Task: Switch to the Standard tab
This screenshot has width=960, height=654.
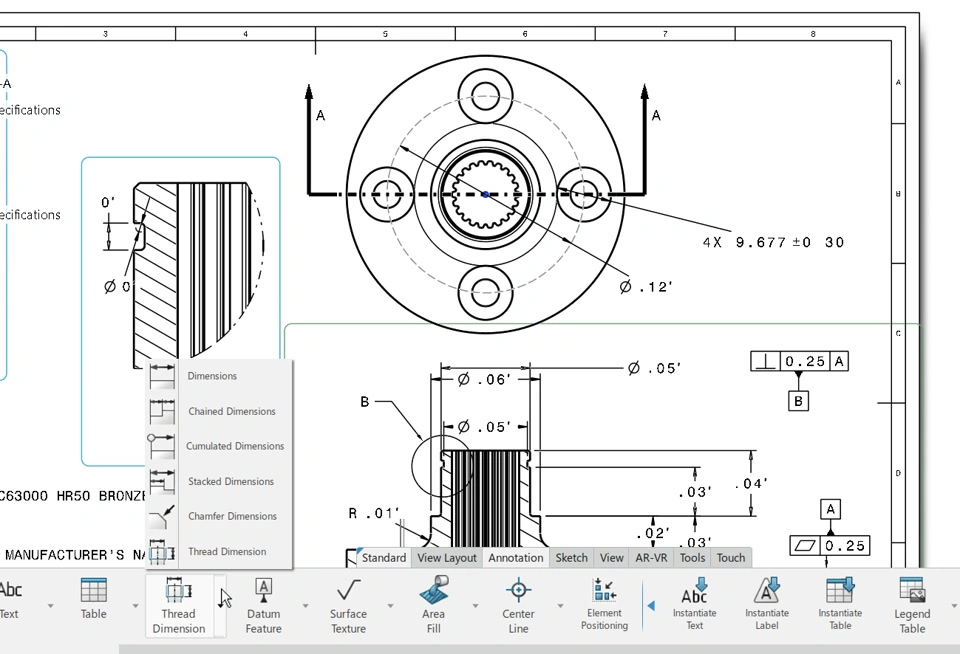Action: pyautogui.click(x=383, y=558)
